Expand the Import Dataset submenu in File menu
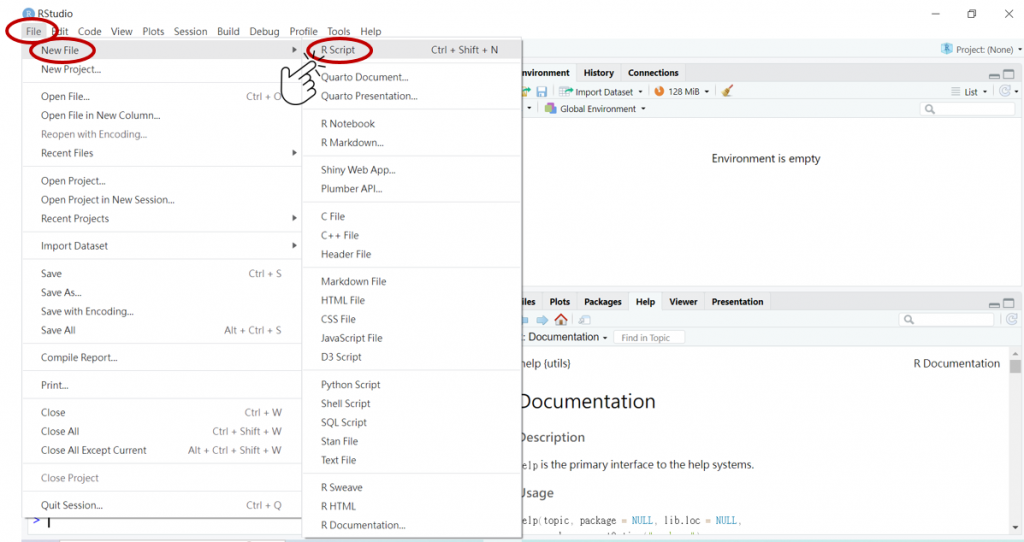The height and width of the screenshot is (542, 1024). coord(294,246)
